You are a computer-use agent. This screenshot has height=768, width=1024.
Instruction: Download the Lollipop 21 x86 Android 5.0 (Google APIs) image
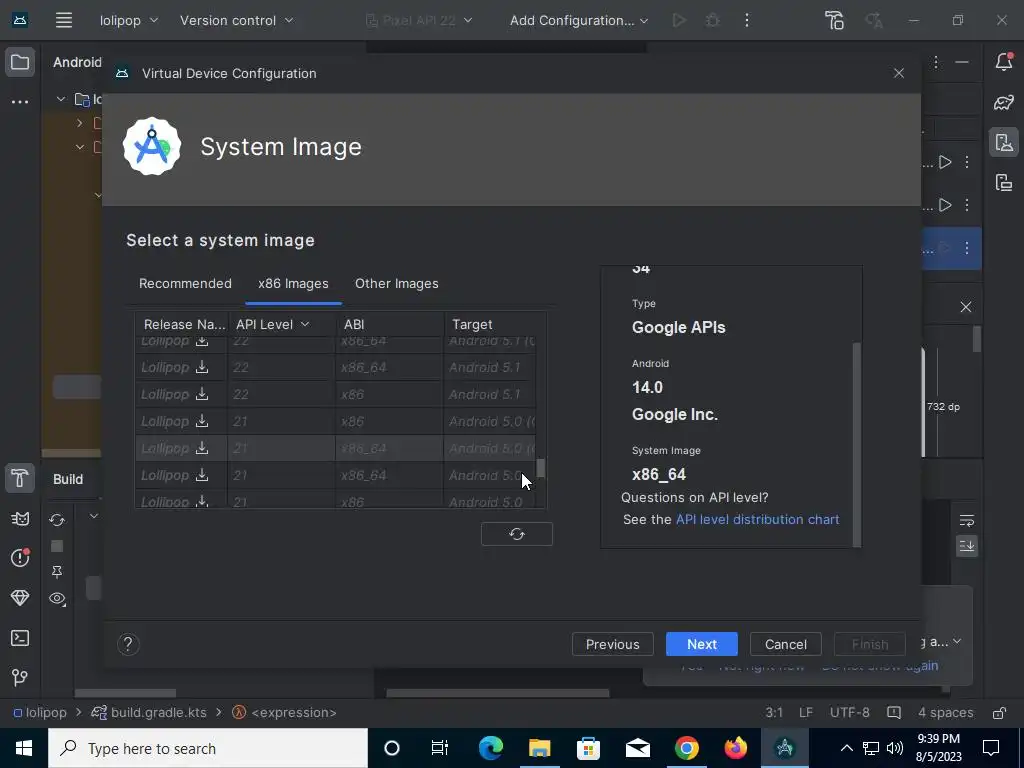(202, 421)
